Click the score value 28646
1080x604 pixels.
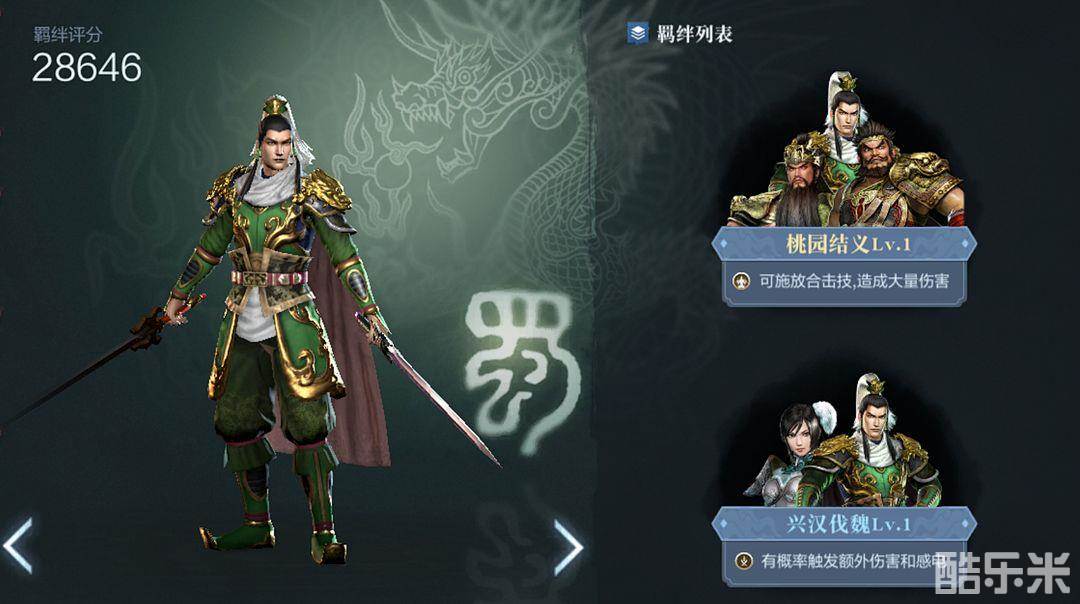[x=87, y=67]
